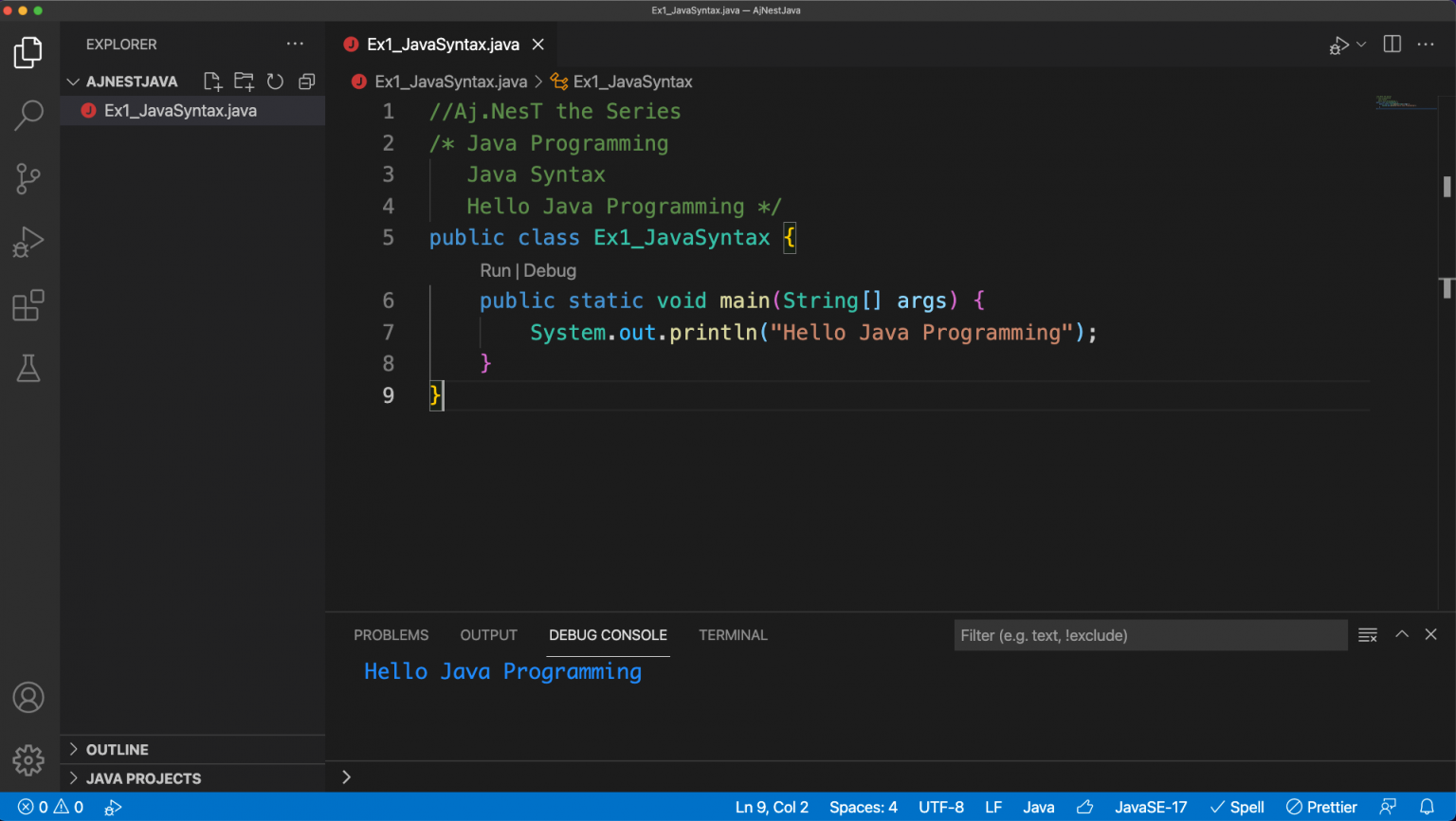Expand the JAVA PROJECTS section
This screenshot has height=821, width=1456.
click(143, 778)
